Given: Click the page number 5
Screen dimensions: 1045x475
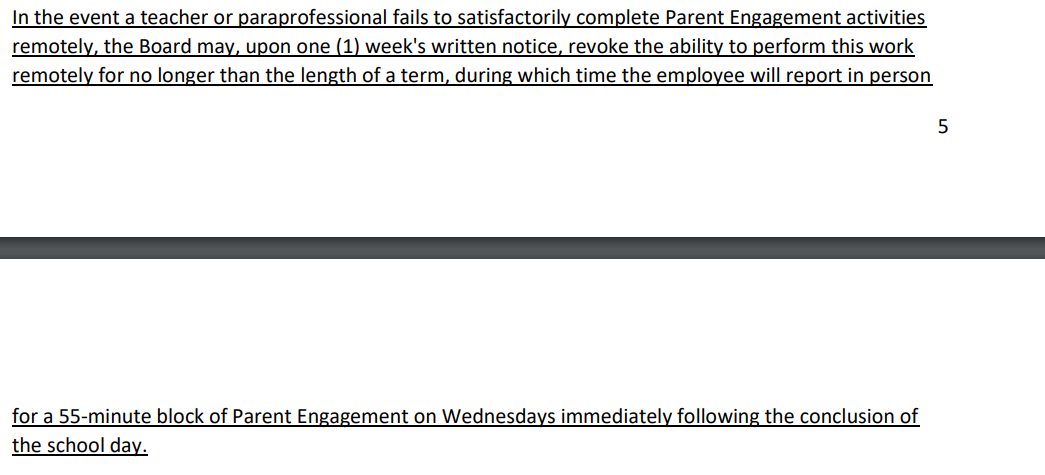Looking at the screenshot, I should tap(943, 127).
